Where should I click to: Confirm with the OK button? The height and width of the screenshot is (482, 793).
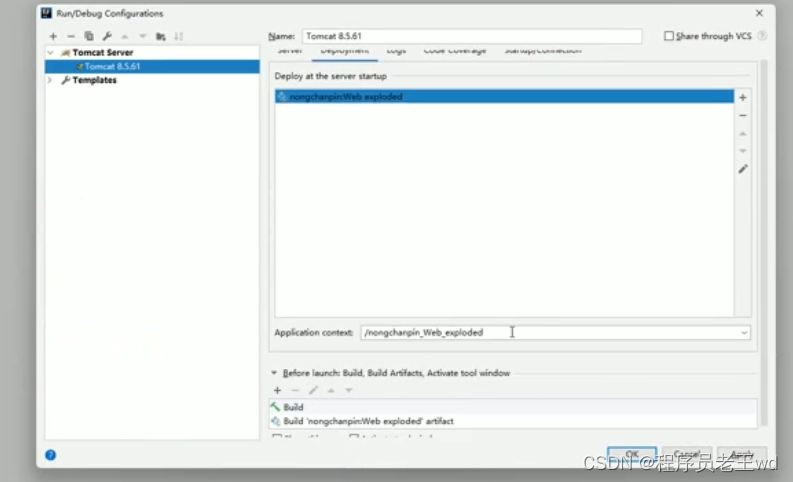[632, 453]
